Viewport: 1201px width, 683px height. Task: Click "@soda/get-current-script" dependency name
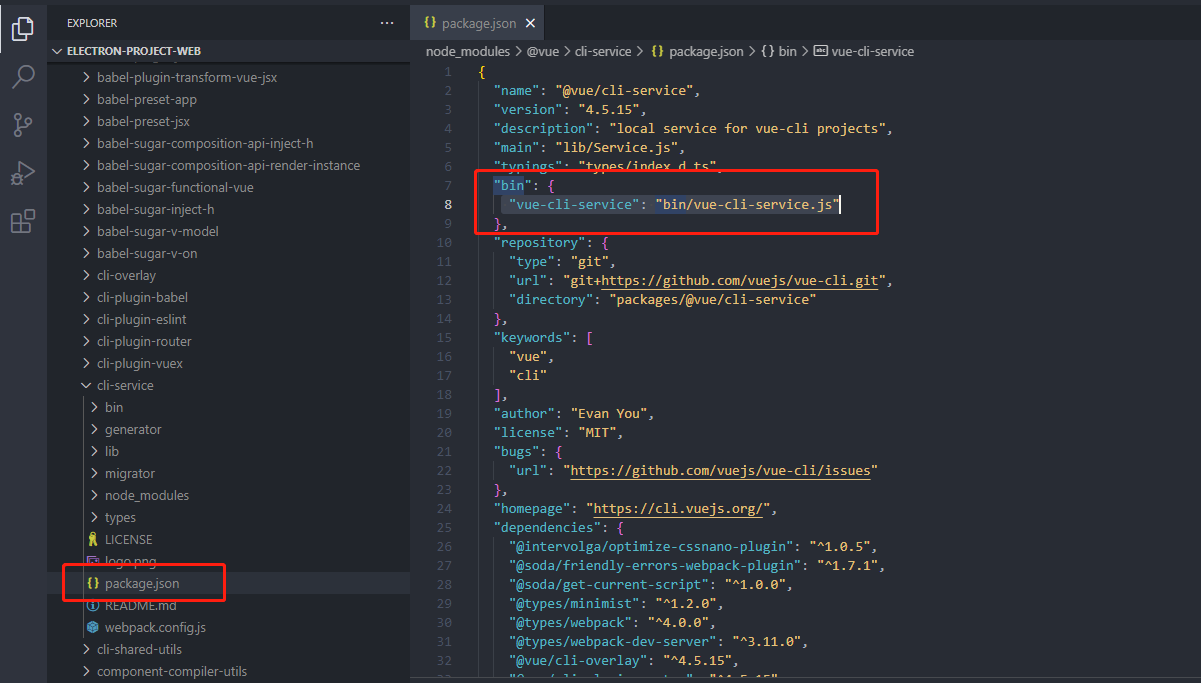[609, 584]
